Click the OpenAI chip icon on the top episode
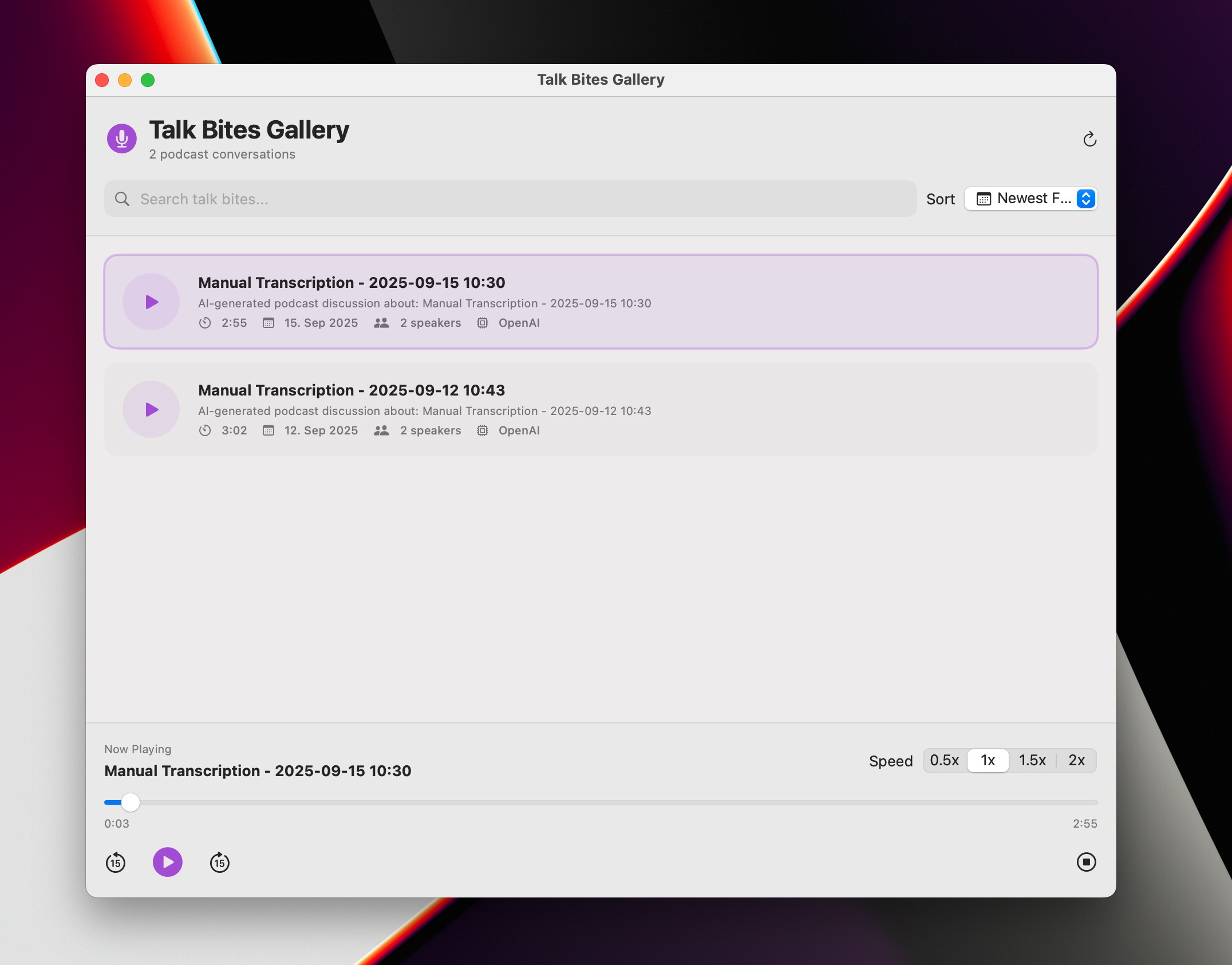The image size is (1232, 965). (x=483, y=323)
